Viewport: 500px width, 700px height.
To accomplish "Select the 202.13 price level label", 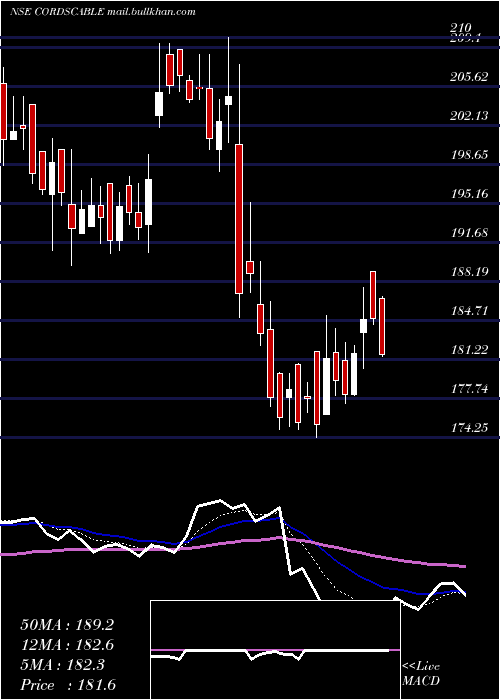I will (x=469, y=116).
